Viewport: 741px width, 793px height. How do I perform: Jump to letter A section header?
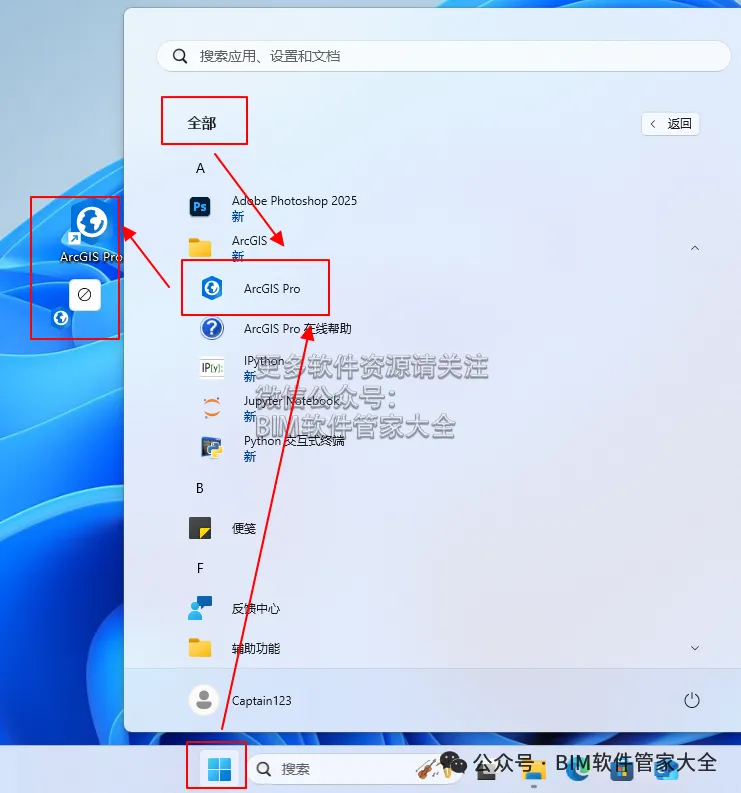coord(200,168)
